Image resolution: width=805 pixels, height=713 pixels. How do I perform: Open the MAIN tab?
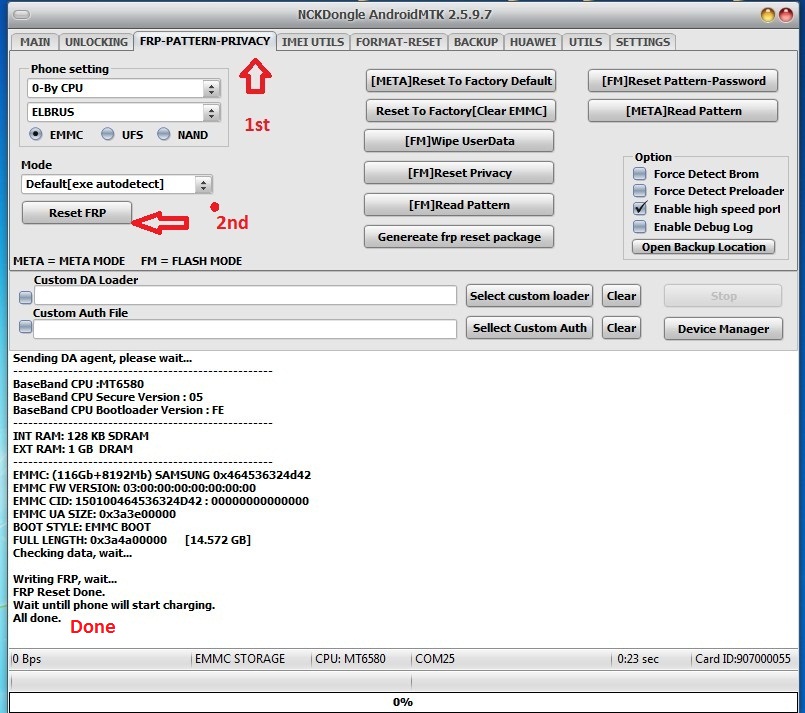pos(35,42)
